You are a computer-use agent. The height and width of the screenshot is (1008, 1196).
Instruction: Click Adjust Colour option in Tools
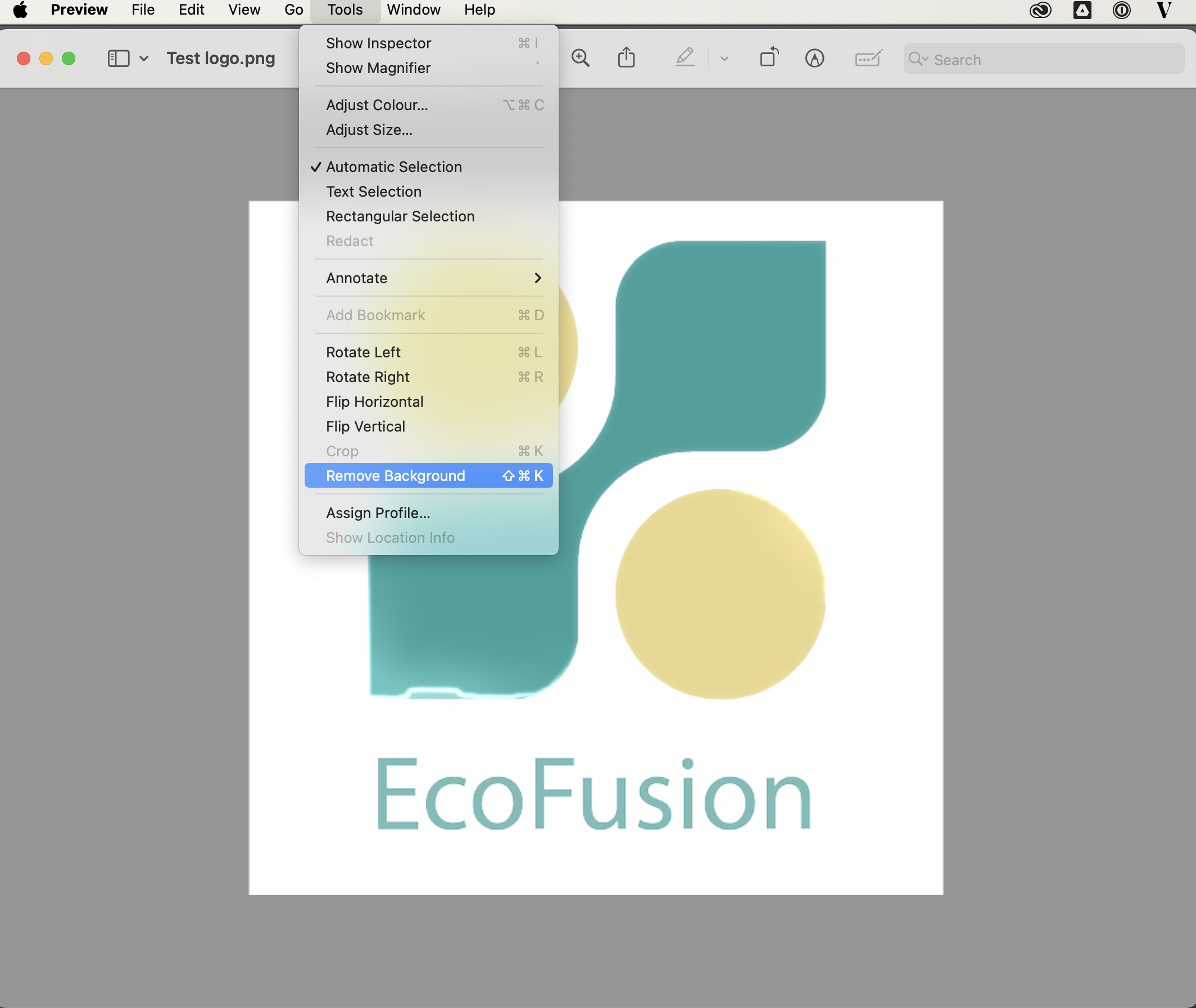[x=377, y=105]
